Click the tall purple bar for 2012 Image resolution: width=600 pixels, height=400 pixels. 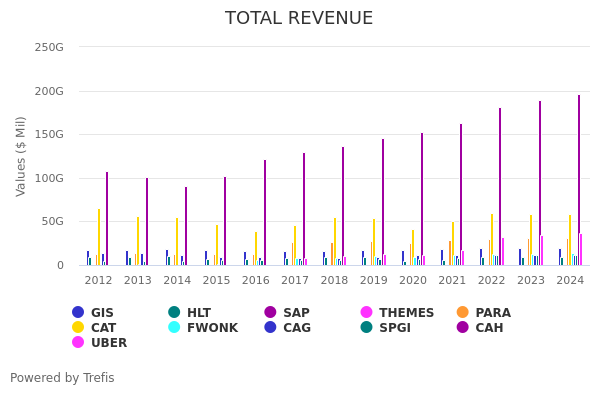coord(107,218)
